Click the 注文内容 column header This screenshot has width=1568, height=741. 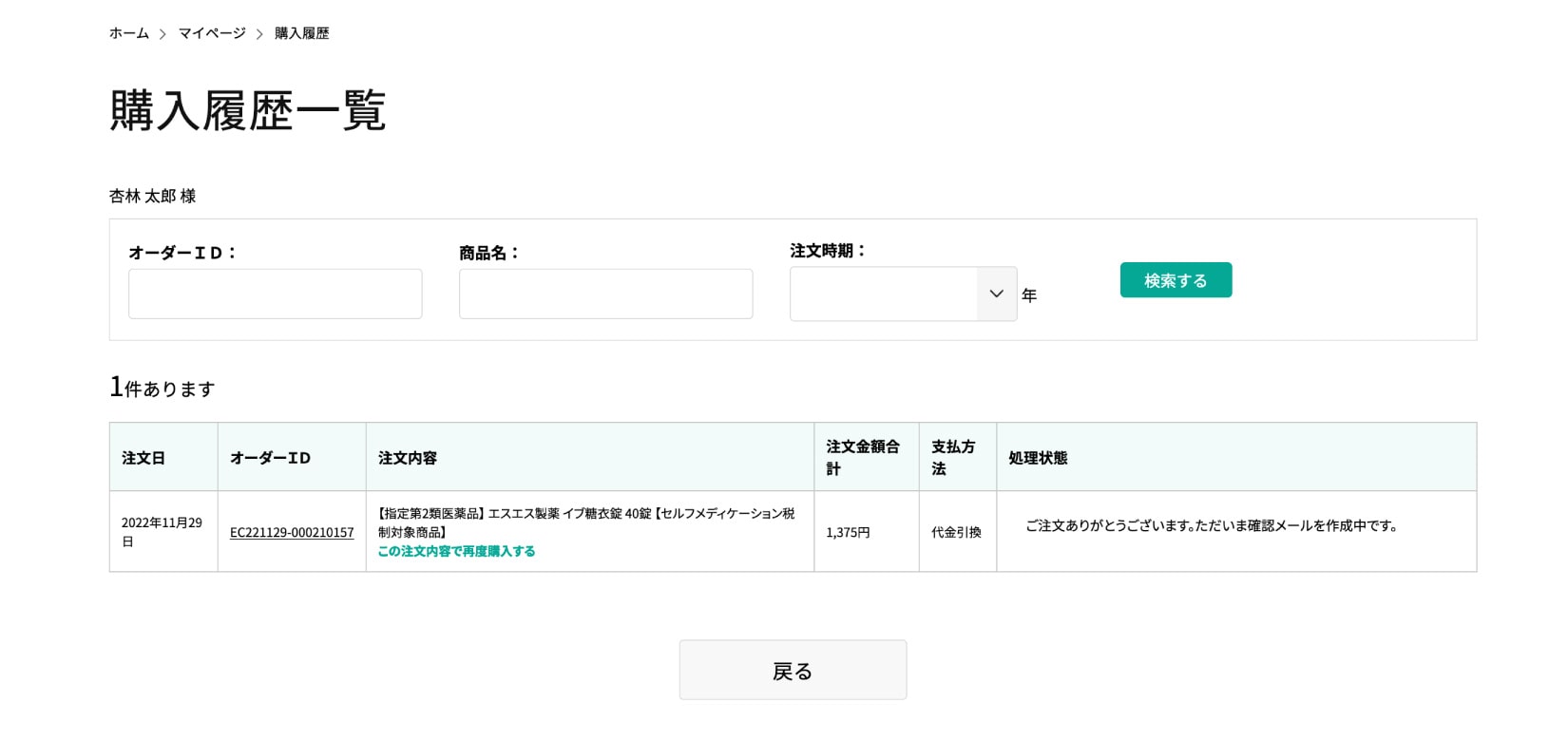click(x=408, y=458)
